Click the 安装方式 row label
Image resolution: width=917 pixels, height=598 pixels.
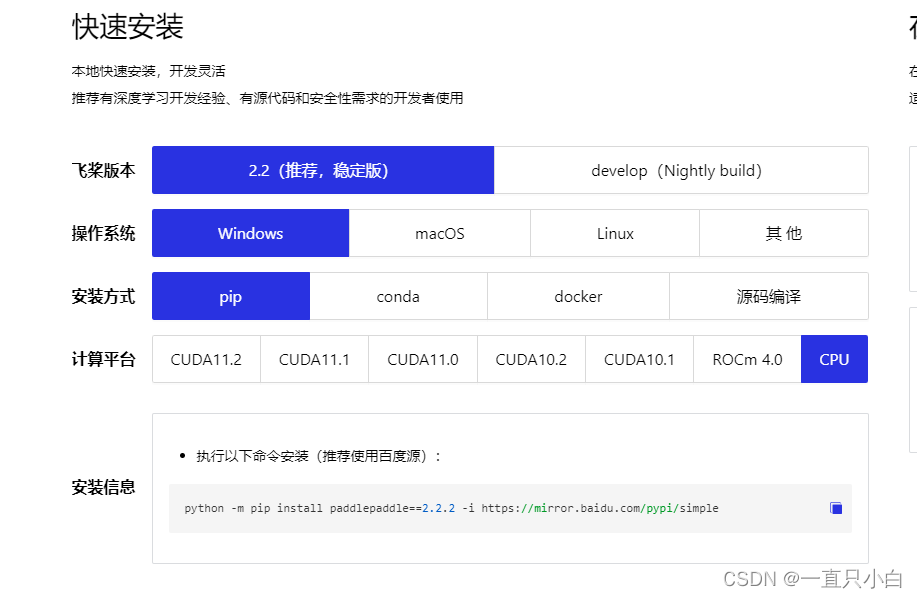(104, 296)
